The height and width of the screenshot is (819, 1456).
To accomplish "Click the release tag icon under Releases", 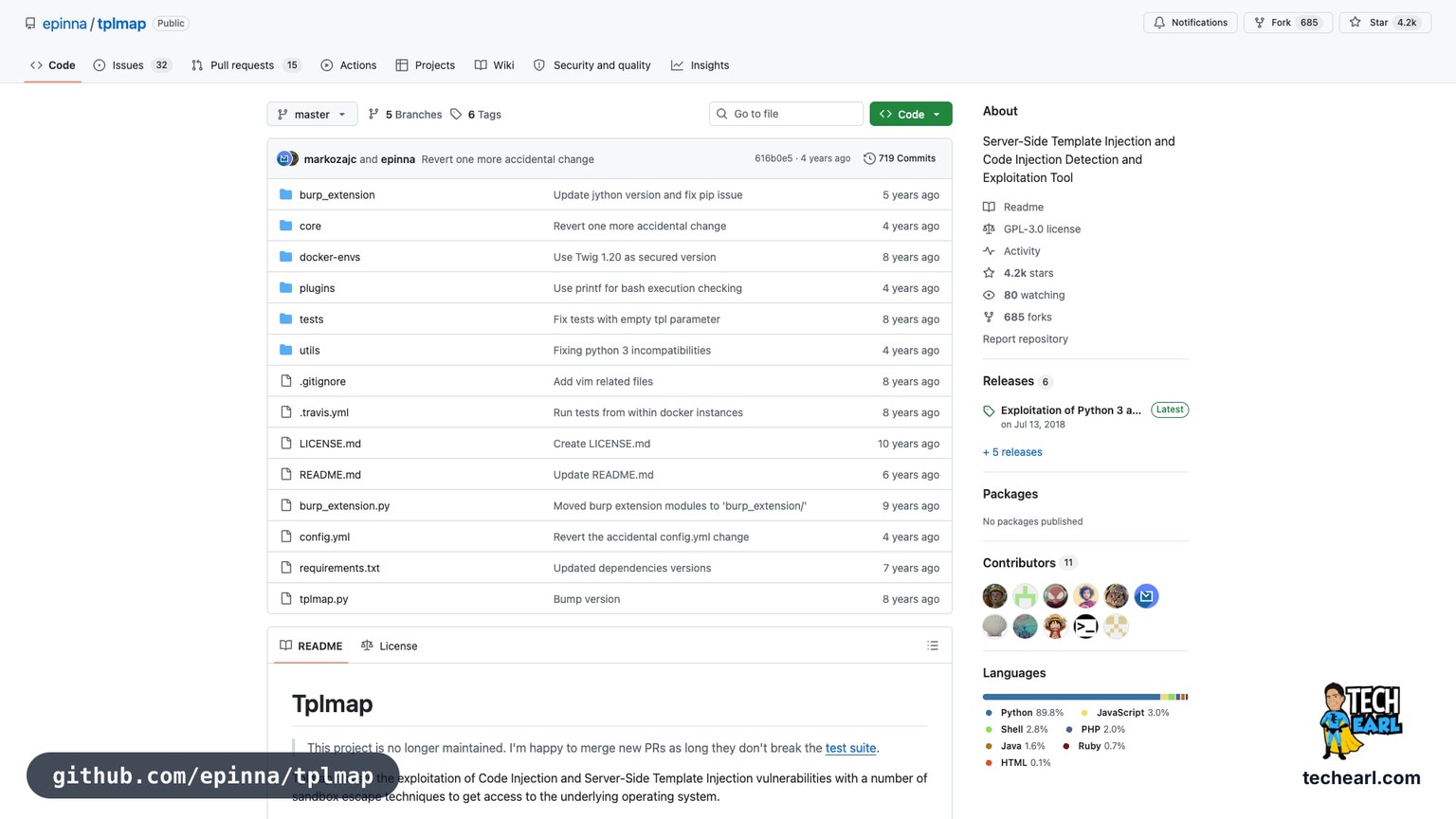I will coord(989,411).
